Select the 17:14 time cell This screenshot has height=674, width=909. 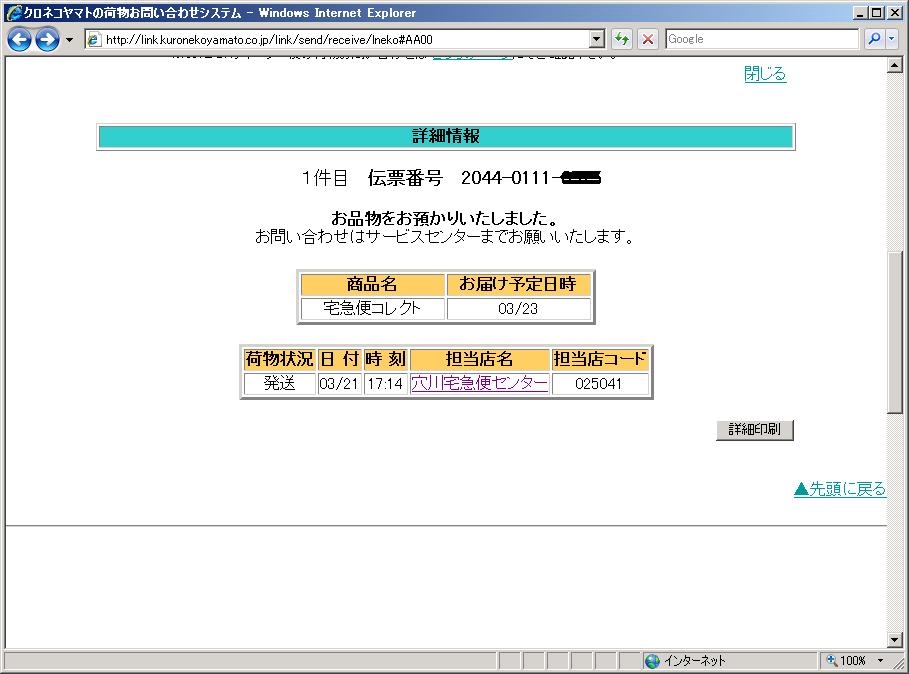(386, 383)
